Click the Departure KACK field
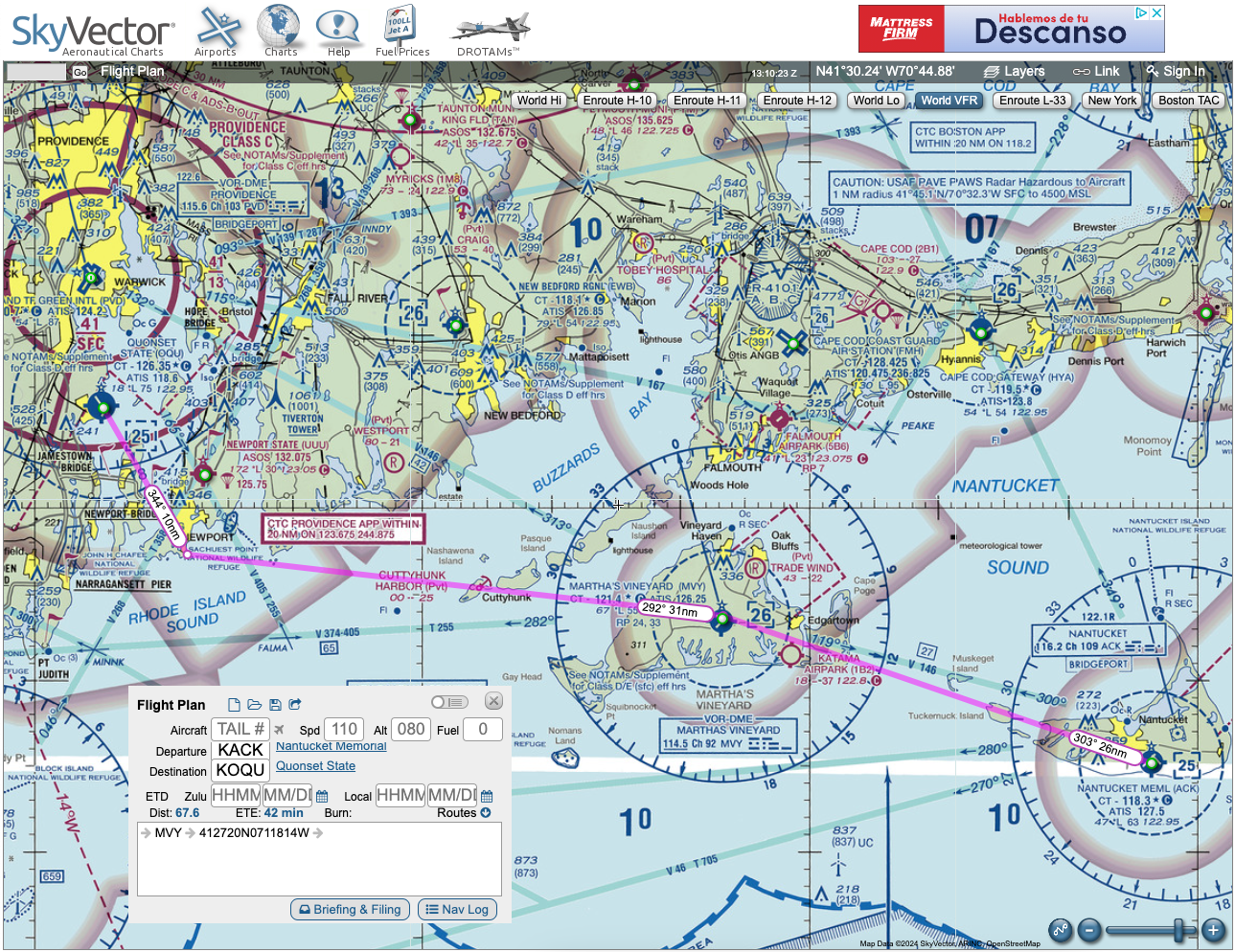This screenshot has height=952, width=1235. [x=240, y=750]
